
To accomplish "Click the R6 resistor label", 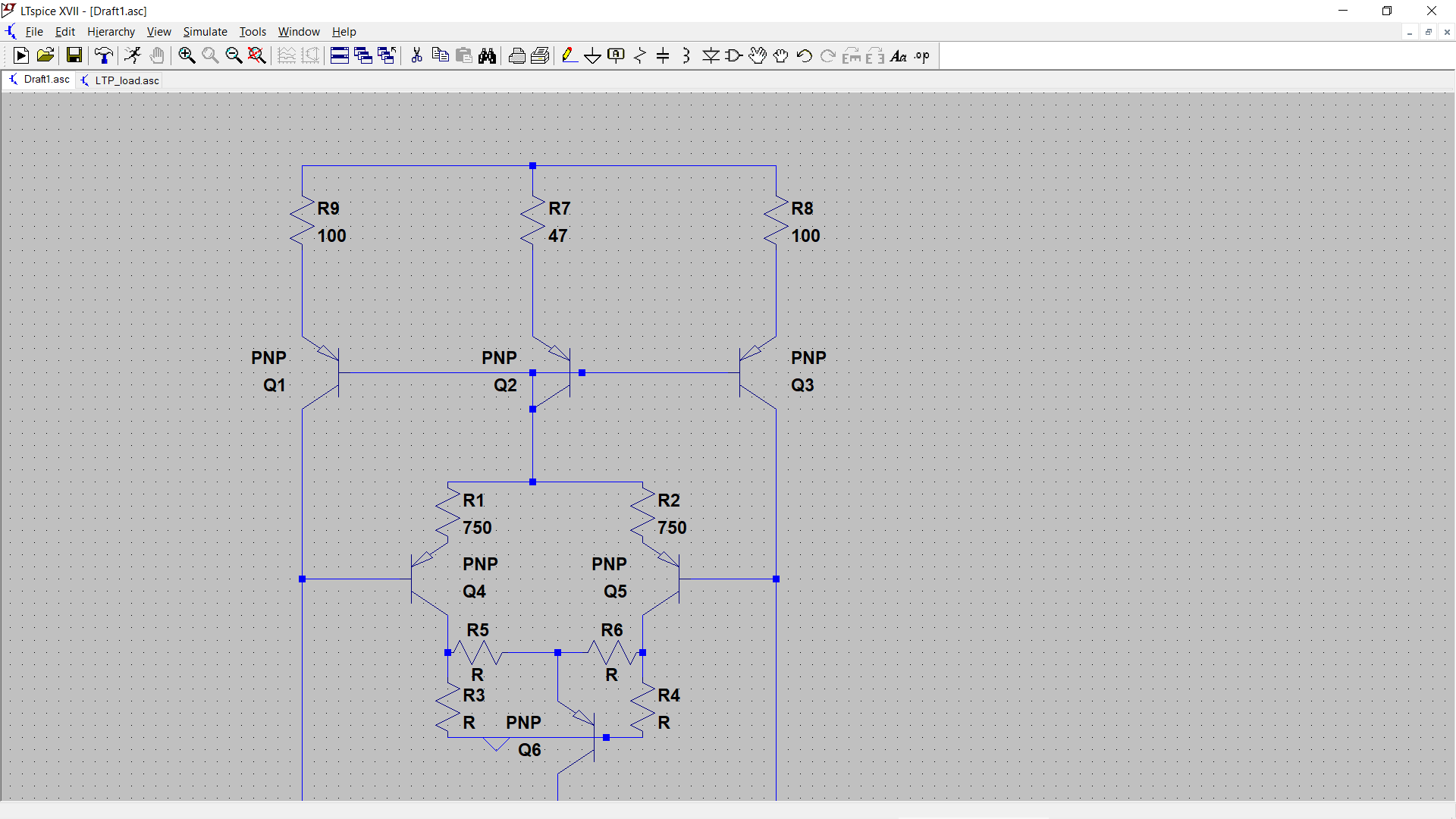I will (612, 630).
